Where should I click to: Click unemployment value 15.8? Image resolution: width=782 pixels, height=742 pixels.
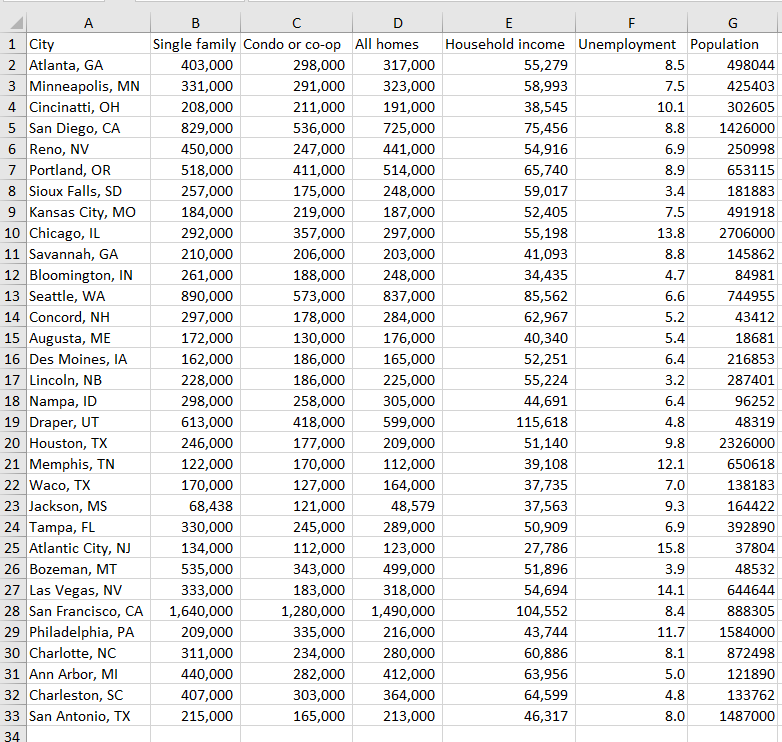631,548
